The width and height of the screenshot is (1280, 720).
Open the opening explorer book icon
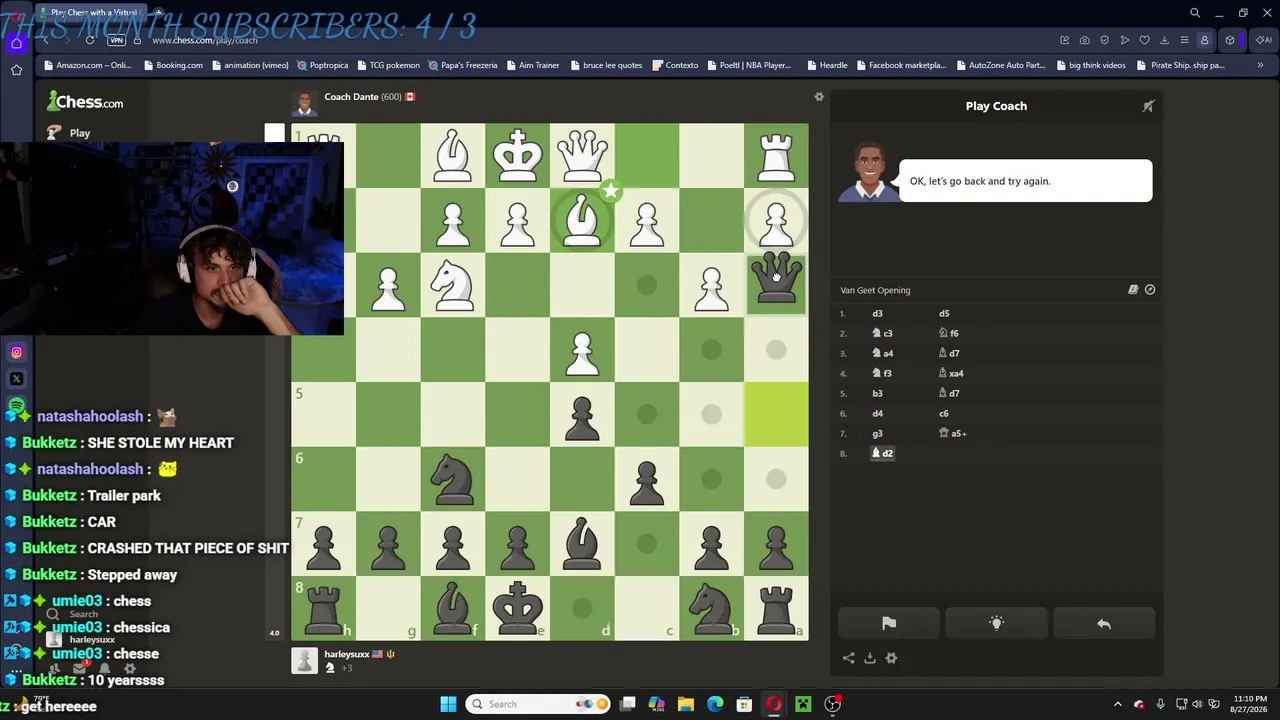1133,290
